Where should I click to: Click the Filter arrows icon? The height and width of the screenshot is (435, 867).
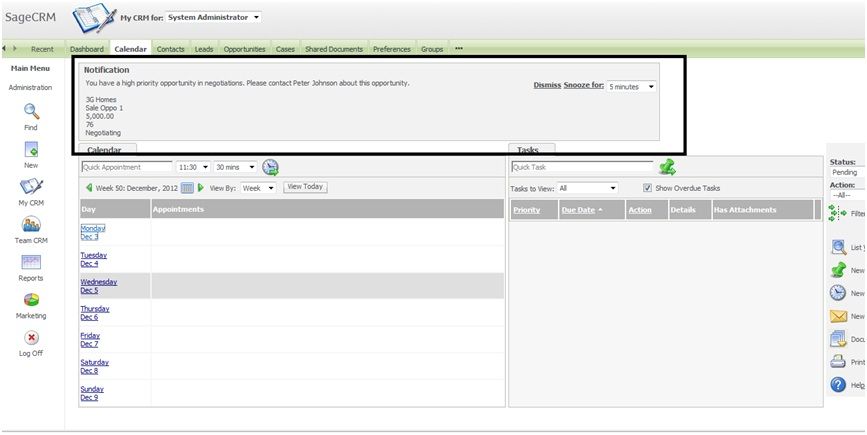tap(838, 213)
